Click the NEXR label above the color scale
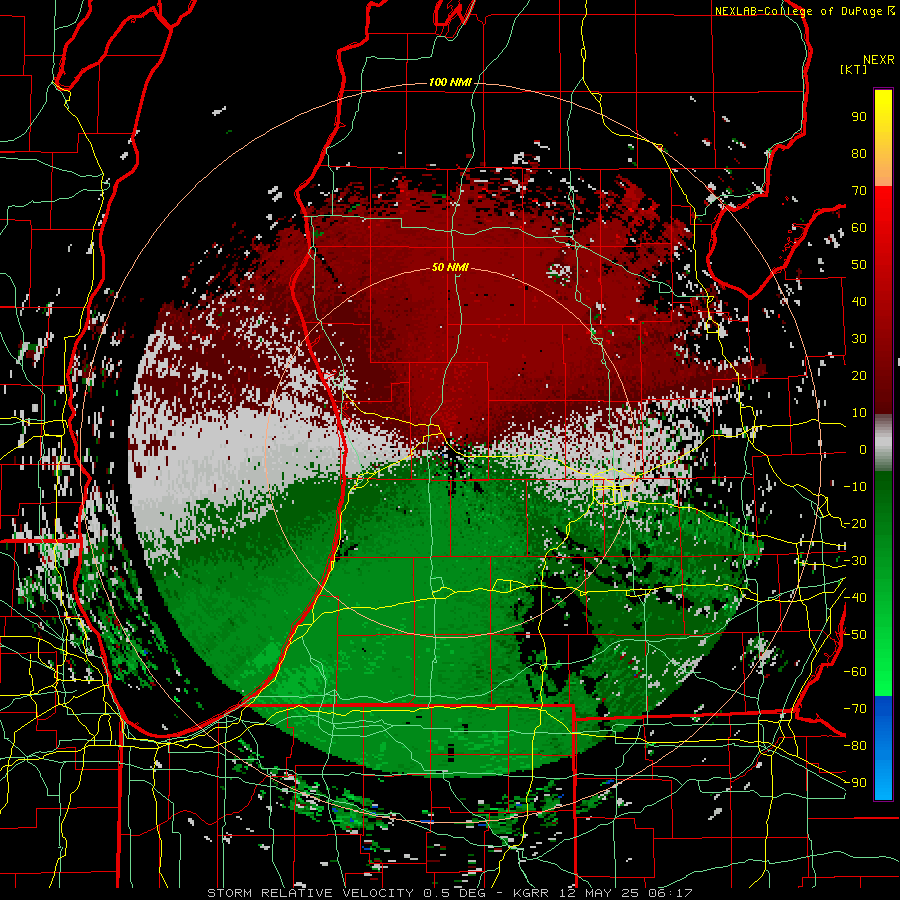This screenshot has width=900, height=900. (879, 60)
